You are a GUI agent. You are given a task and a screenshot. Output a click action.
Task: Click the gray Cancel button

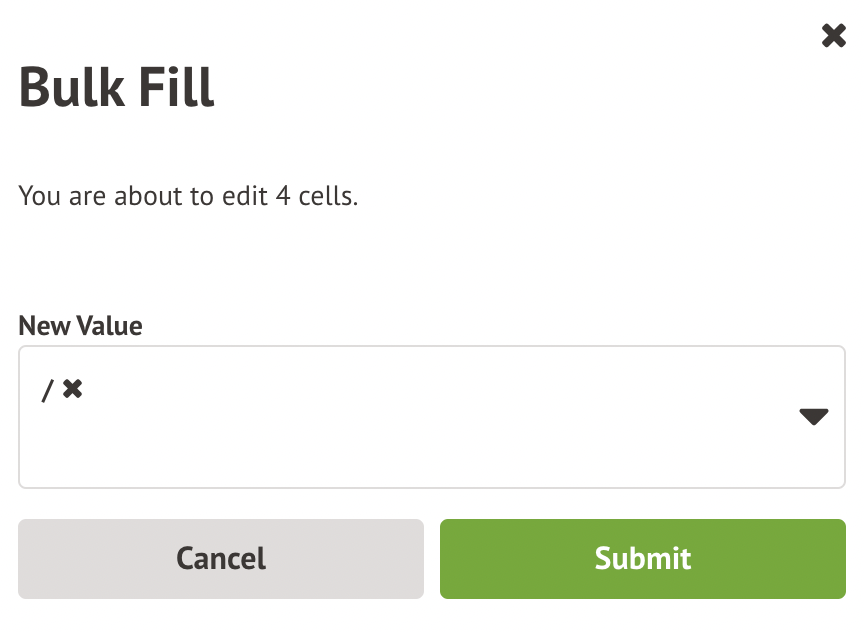click(x=221, y=558)
